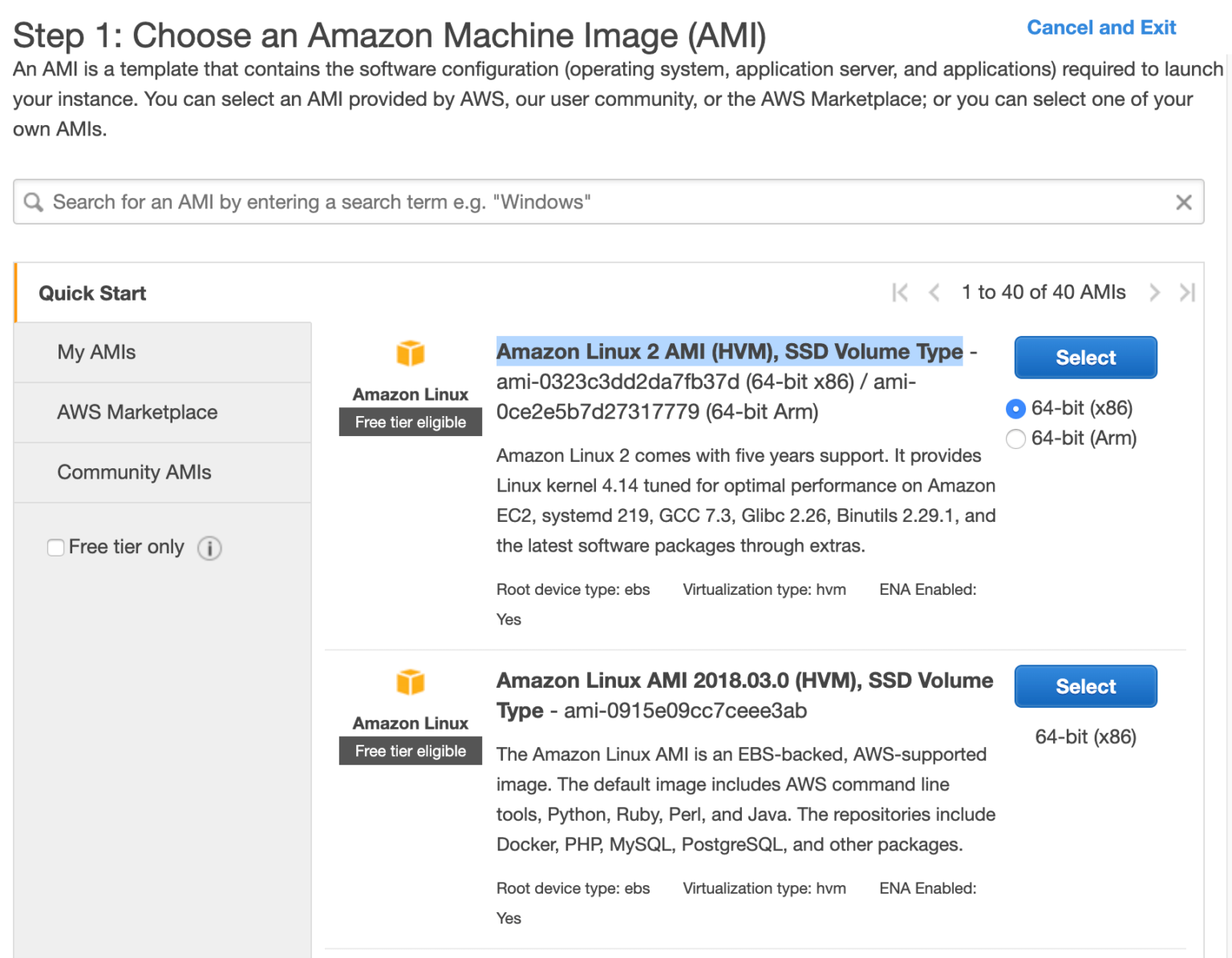This screenshot has width=1232, height=958.
Task: Switch to the My AMIs tab
Action: click(96, 352)
